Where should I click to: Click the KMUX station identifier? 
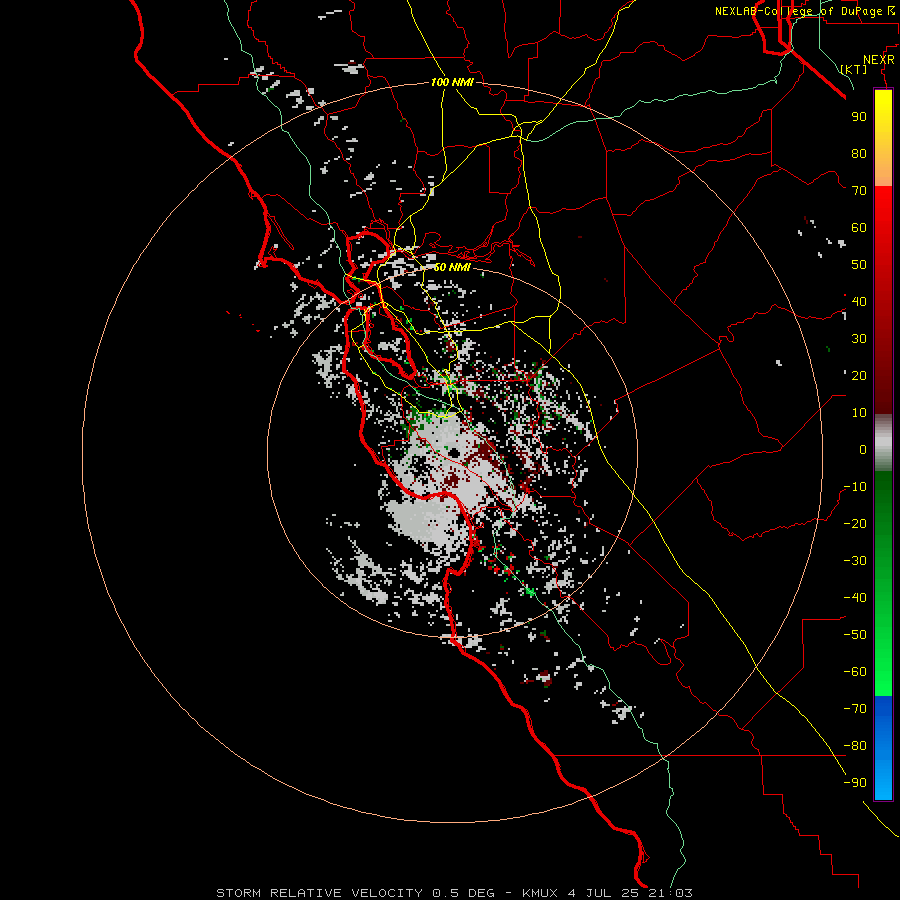(540, 893)
